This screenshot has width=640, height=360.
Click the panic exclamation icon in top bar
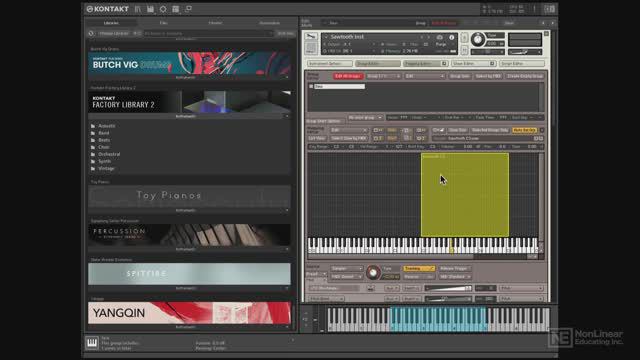click(x=534, y=9)
